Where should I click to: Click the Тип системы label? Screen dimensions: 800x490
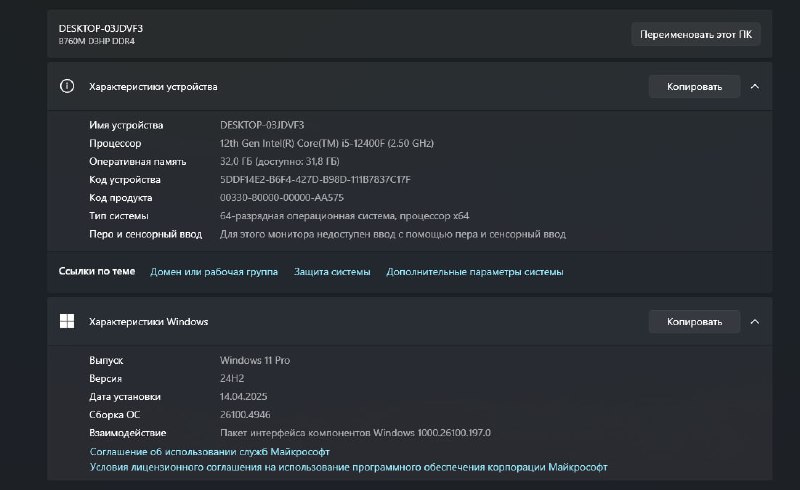click(118, 216)
